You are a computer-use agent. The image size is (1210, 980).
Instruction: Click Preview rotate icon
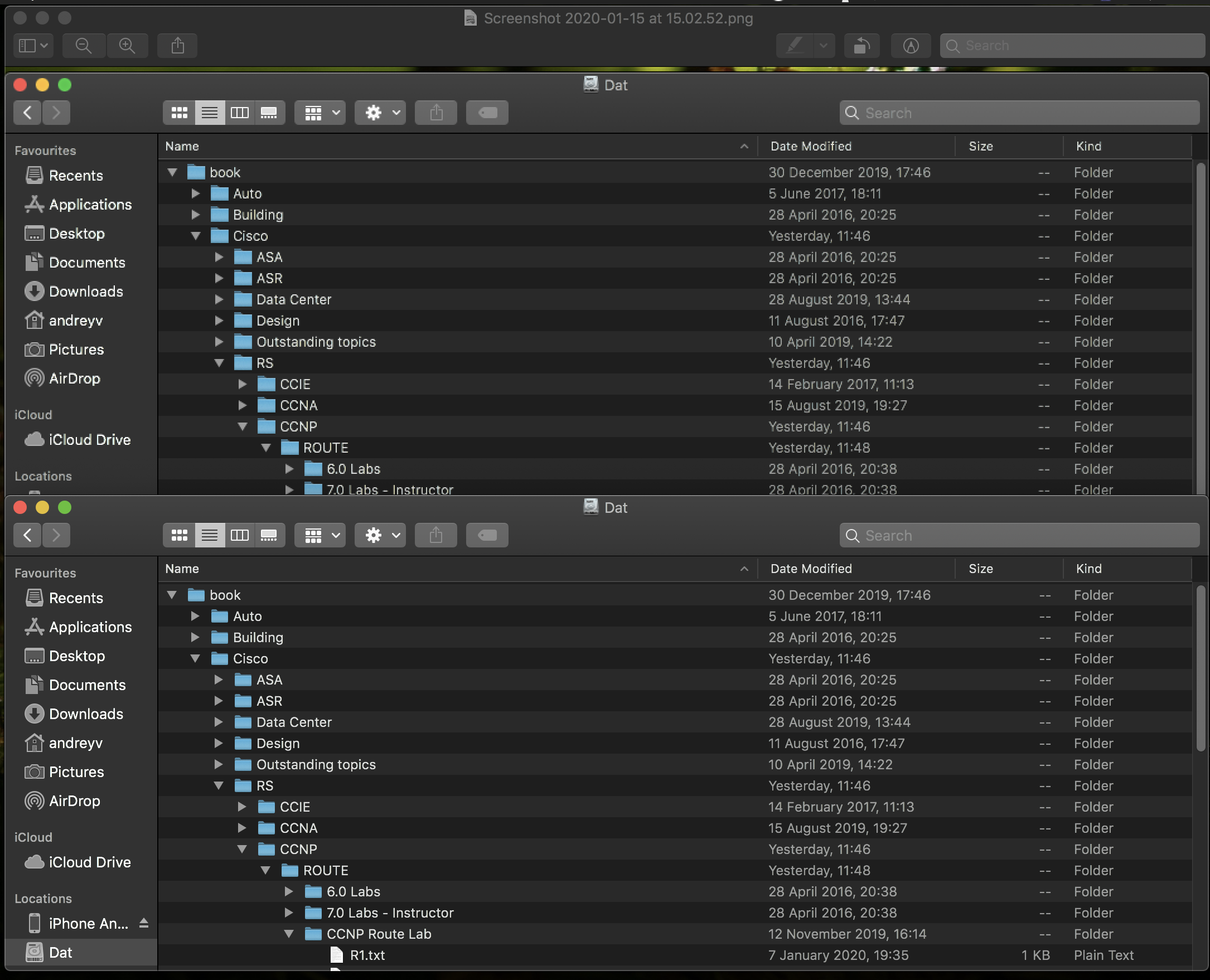click(x=861, y=46)
